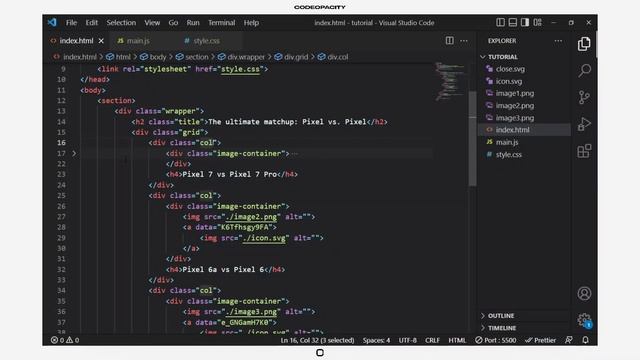Viewport: 640px width, 360px height.
Task: Open the Search view in the activity bar
Action: (x=584, y=71)
